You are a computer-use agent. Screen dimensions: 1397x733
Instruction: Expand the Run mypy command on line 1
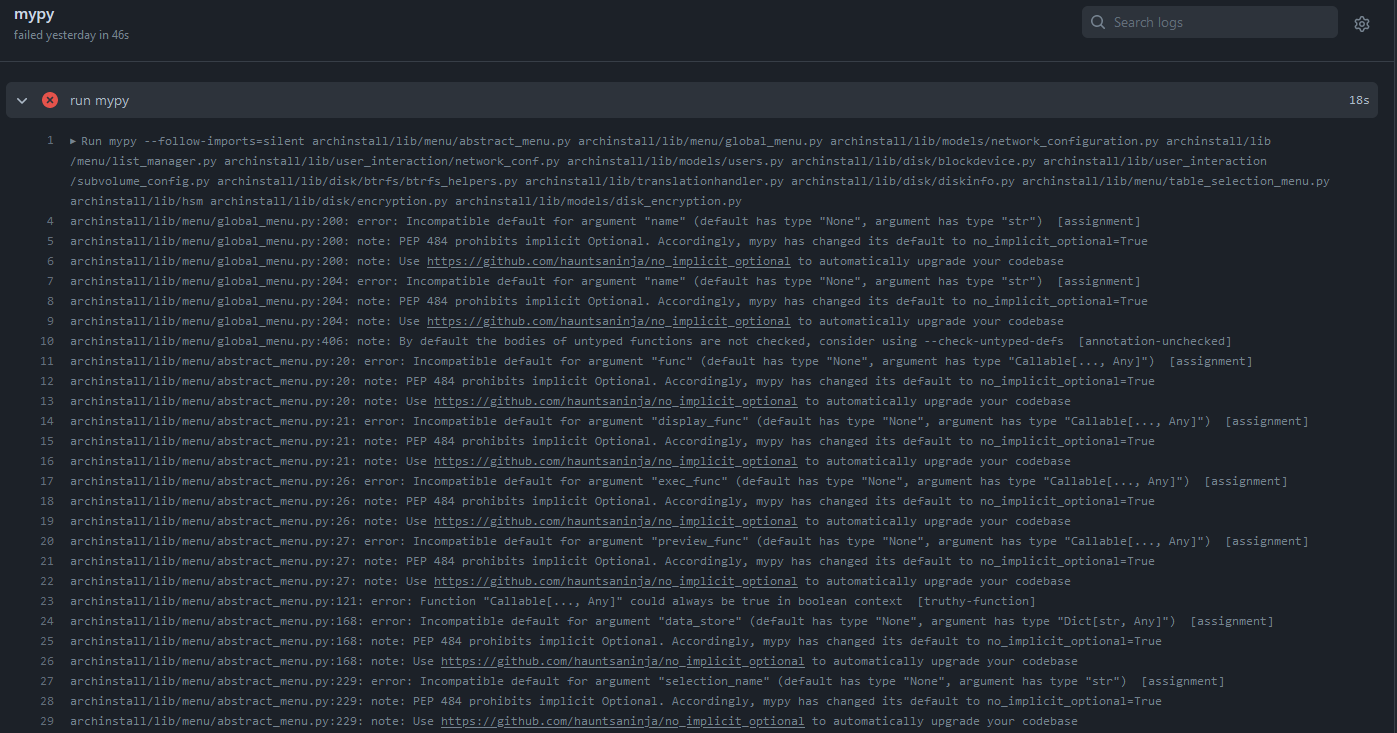[71, 141]
